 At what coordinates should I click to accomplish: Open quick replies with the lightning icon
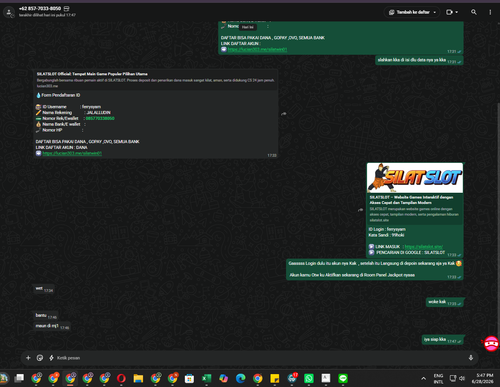[x=51, y=358]
